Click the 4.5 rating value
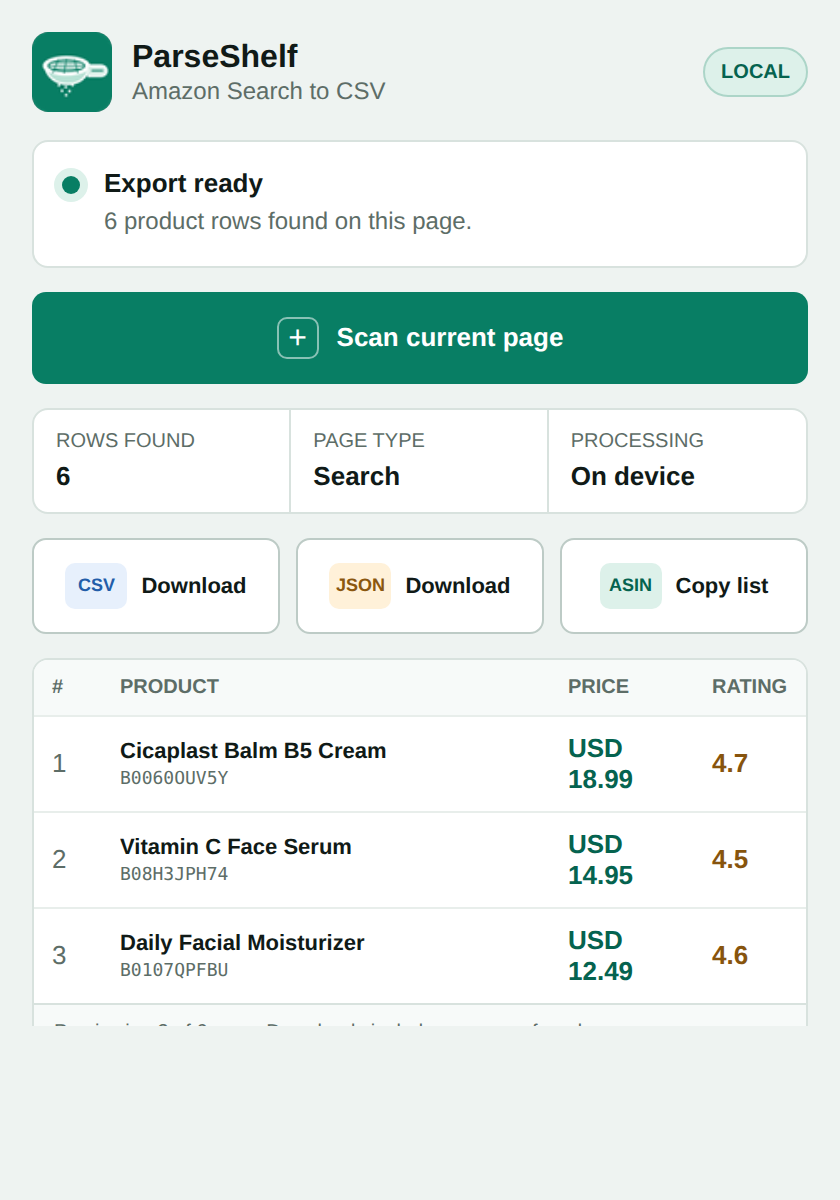840x1200 pixels. [x=730, y=860]
